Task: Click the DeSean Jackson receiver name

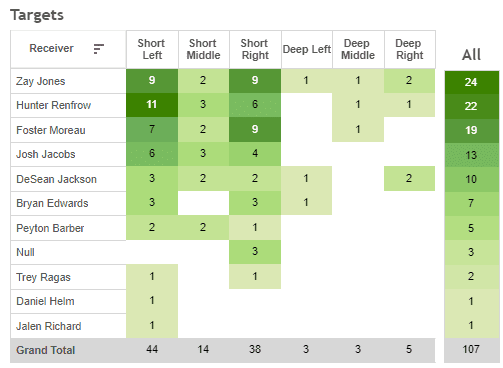Action: click(x=56, y=179)
